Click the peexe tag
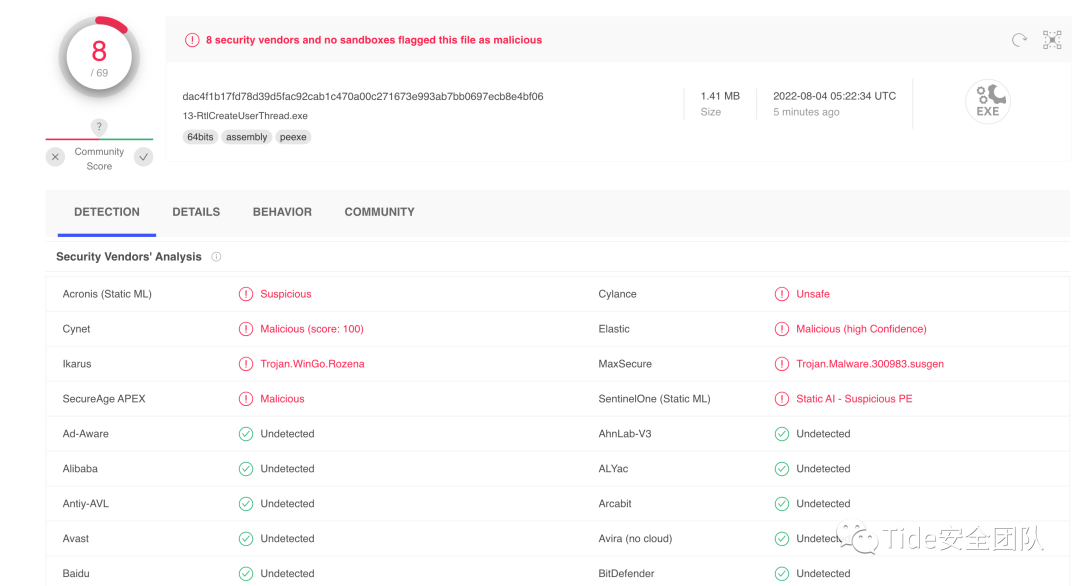Image resolution: width=1080 pixels, height=586 pixels. (x=293, y=137)
